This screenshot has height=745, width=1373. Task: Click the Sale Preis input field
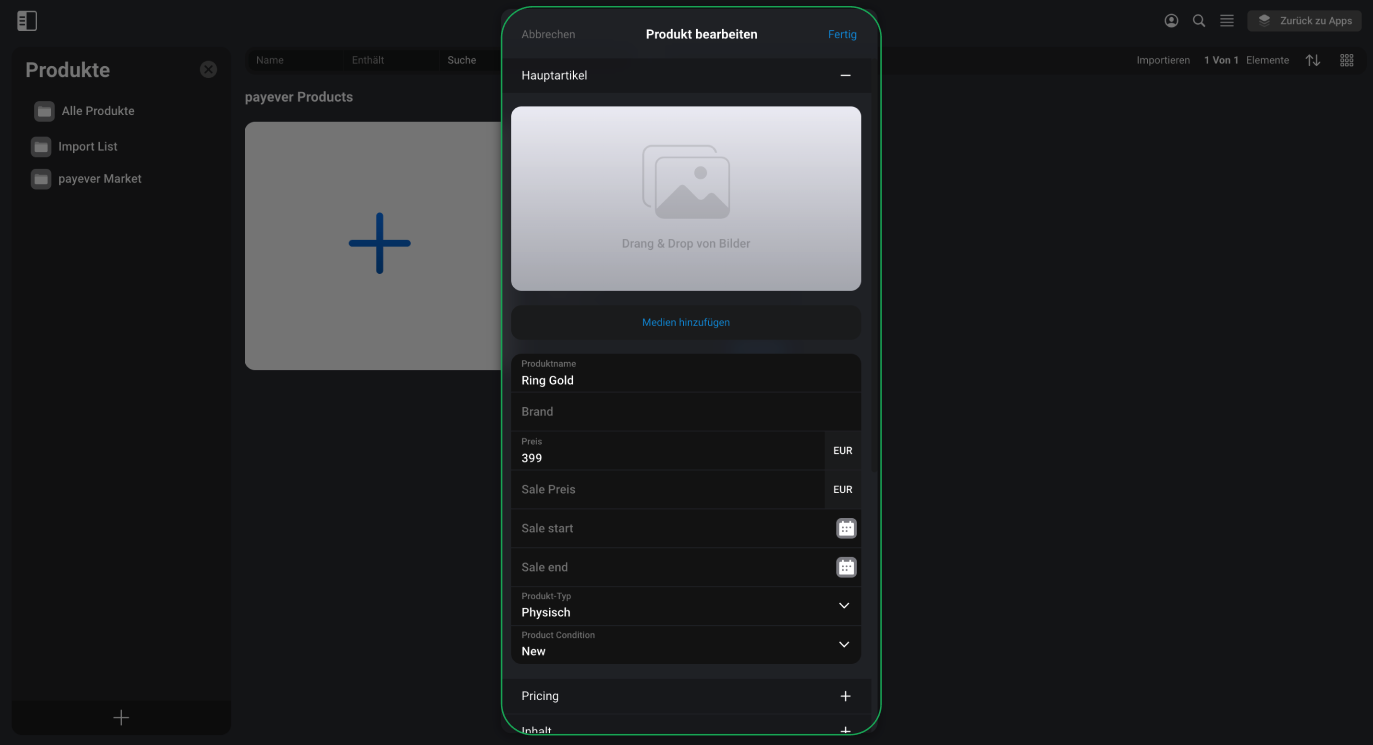point(668,490)
